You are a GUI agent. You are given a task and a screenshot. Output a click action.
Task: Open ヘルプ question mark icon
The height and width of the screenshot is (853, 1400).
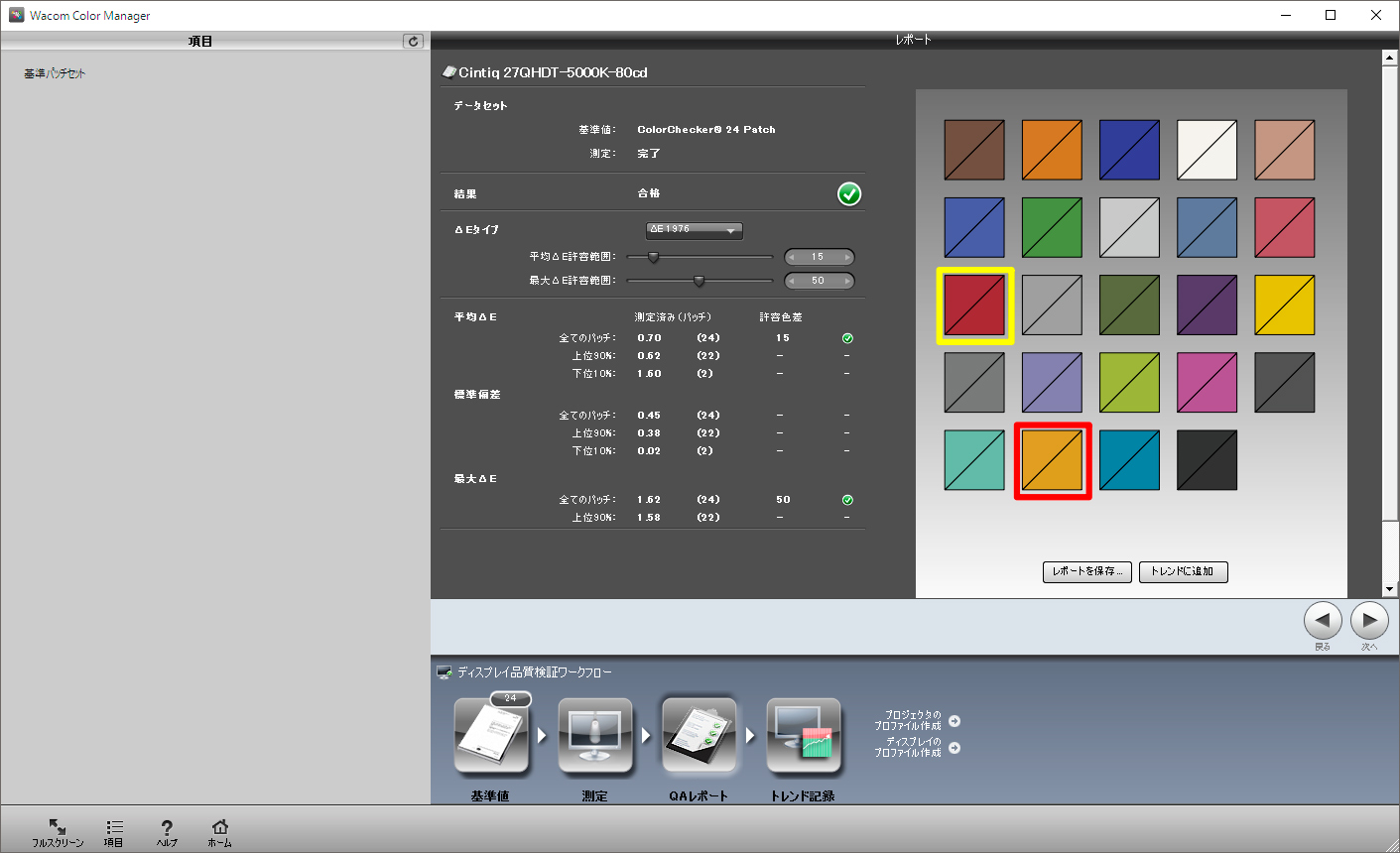pyautogui.click(x=167, y=831)
